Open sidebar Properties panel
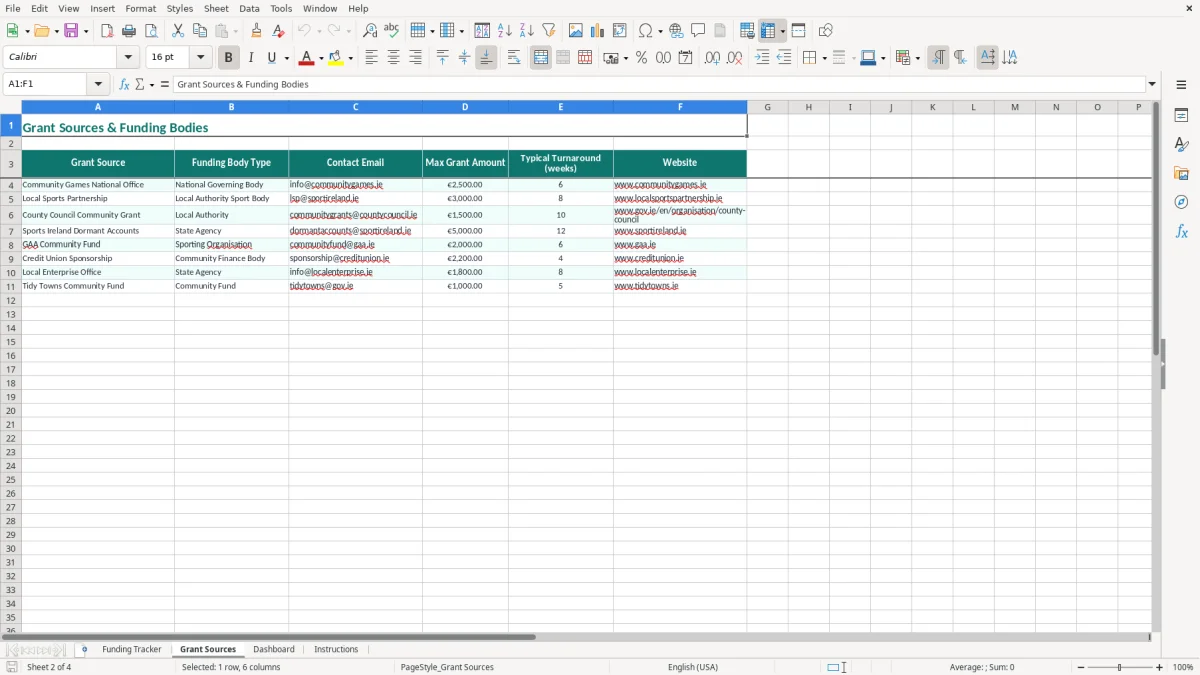Image resolution: width=1200 pixels, height=675 pixels. click(1181, 115)
